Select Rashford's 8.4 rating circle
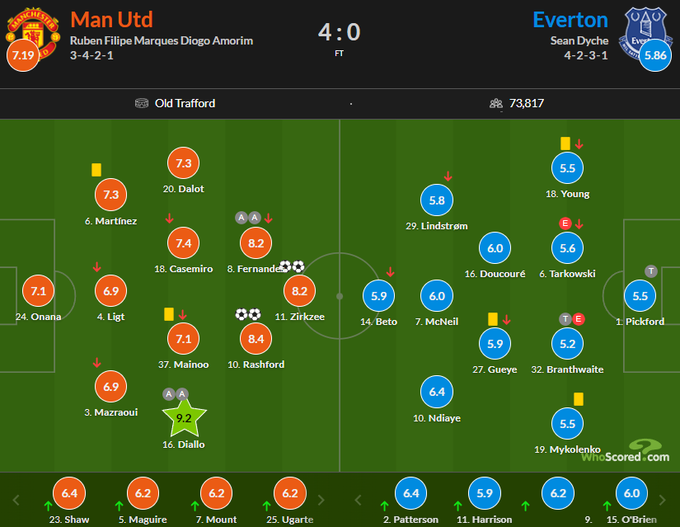Image resolution: width=680 pixels, height=527 pixels. coord(256,340)
